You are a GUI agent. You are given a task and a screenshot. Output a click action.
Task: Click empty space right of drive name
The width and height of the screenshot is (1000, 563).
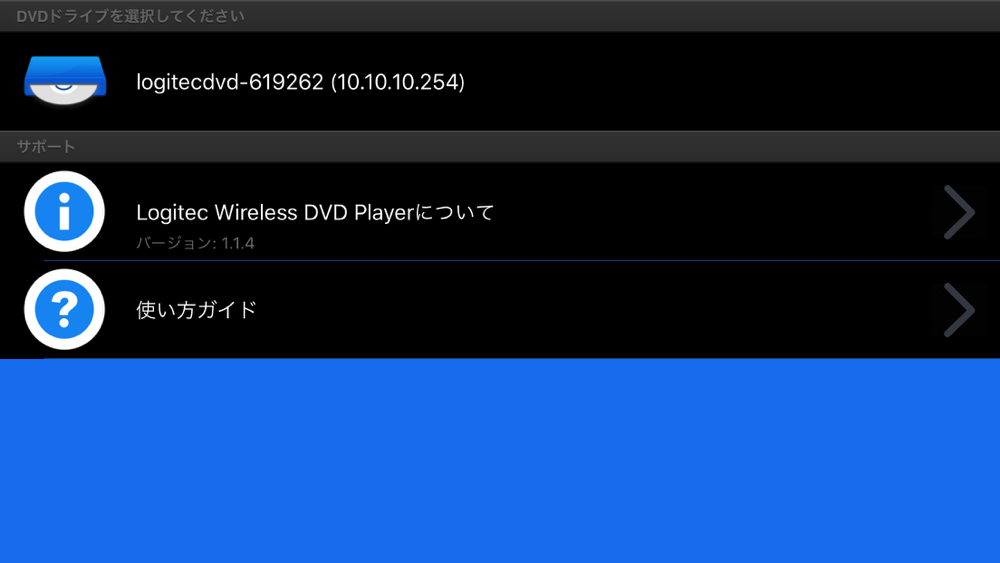(x=727, y=82)
